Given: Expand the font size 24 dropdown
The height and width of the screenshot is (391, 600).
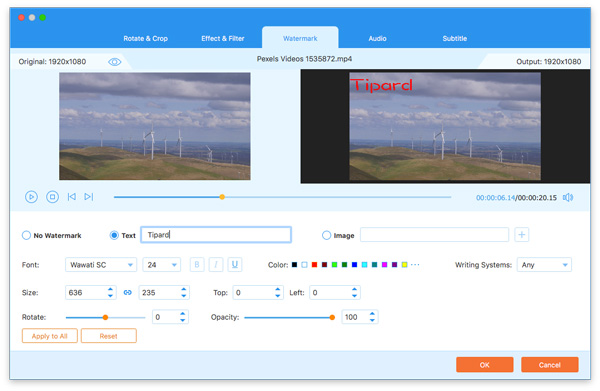Looking at the screenshot, I should click(161, 265).
